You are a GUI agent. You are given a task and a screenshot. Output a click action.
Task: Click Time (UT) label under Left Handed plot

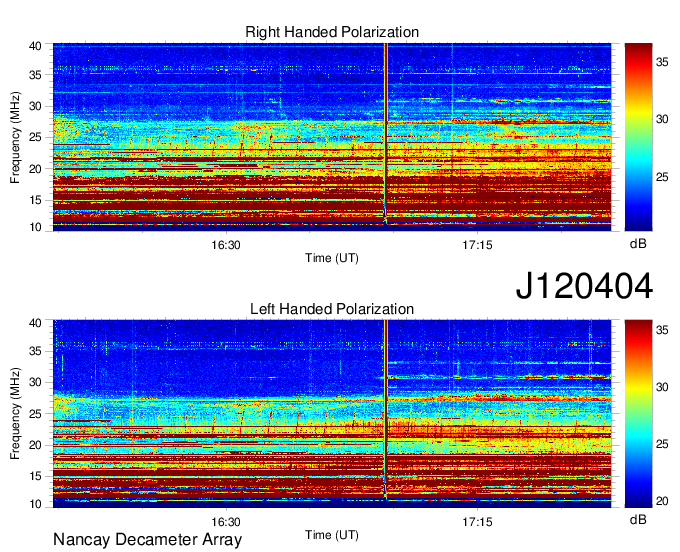(332, 535)
